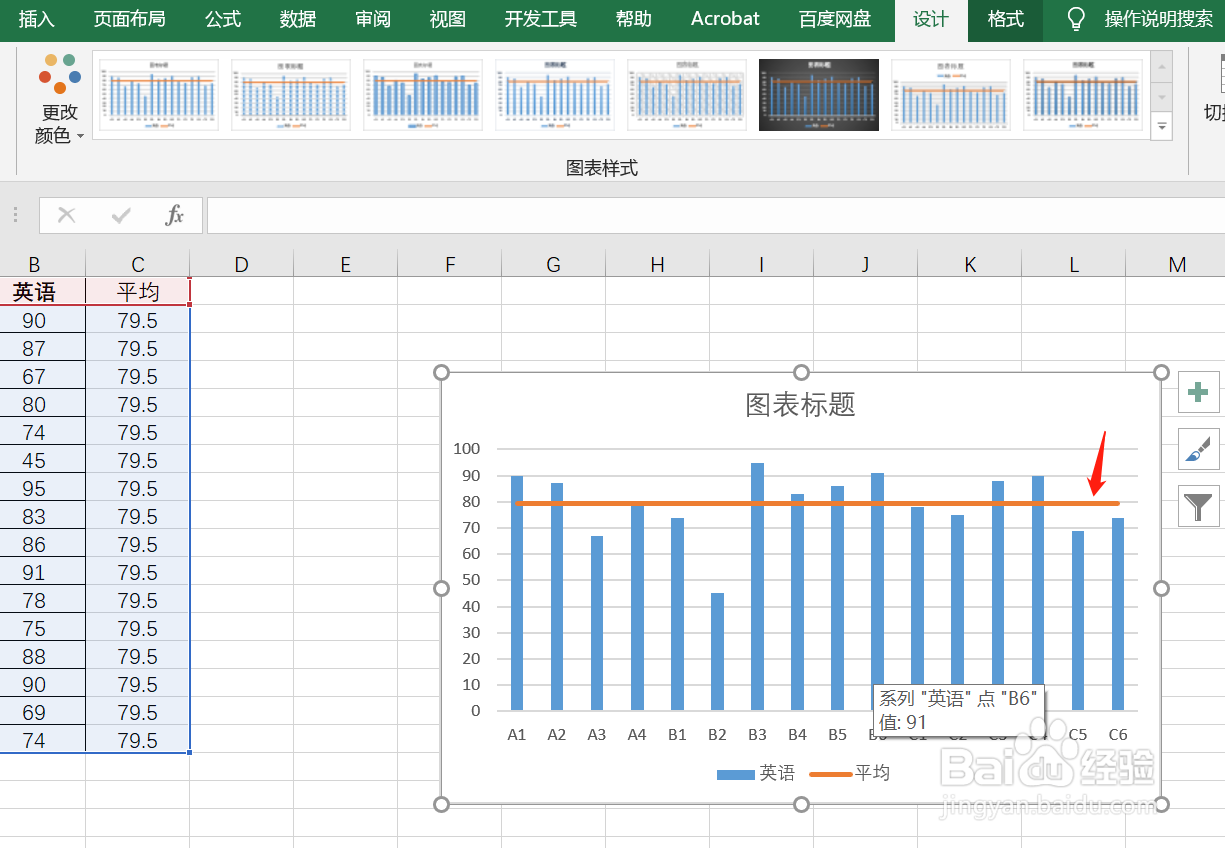Open the Acrobat ribbon entry
This screenshot has height=848, width=1225.
point(724,19)
